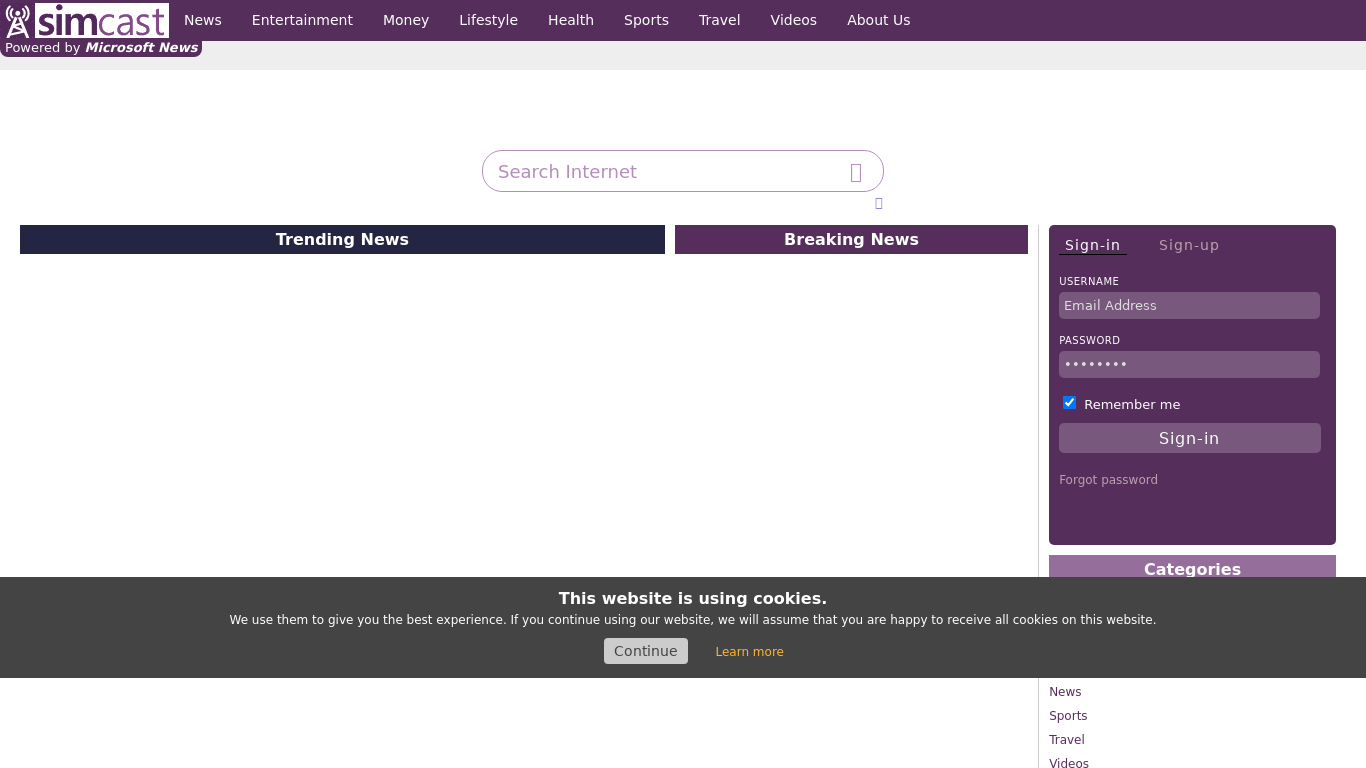Viewport: 1366px width, 768px height.
Task: Select the Sign-in tab
Action: [x=1092, y=245]
